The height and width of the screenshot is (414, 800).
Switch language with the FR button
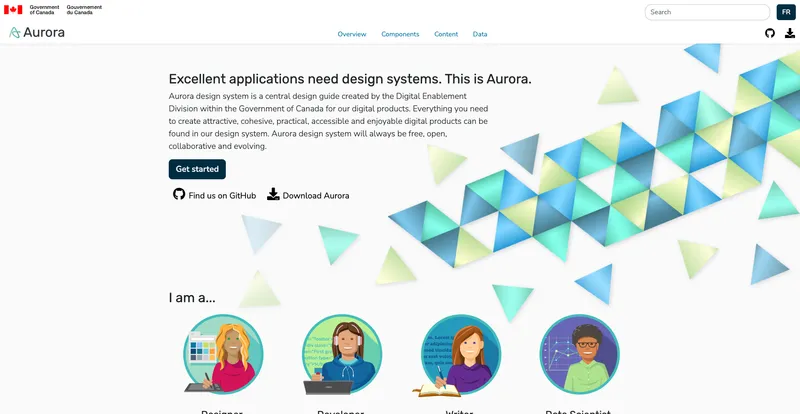(786, 12)
